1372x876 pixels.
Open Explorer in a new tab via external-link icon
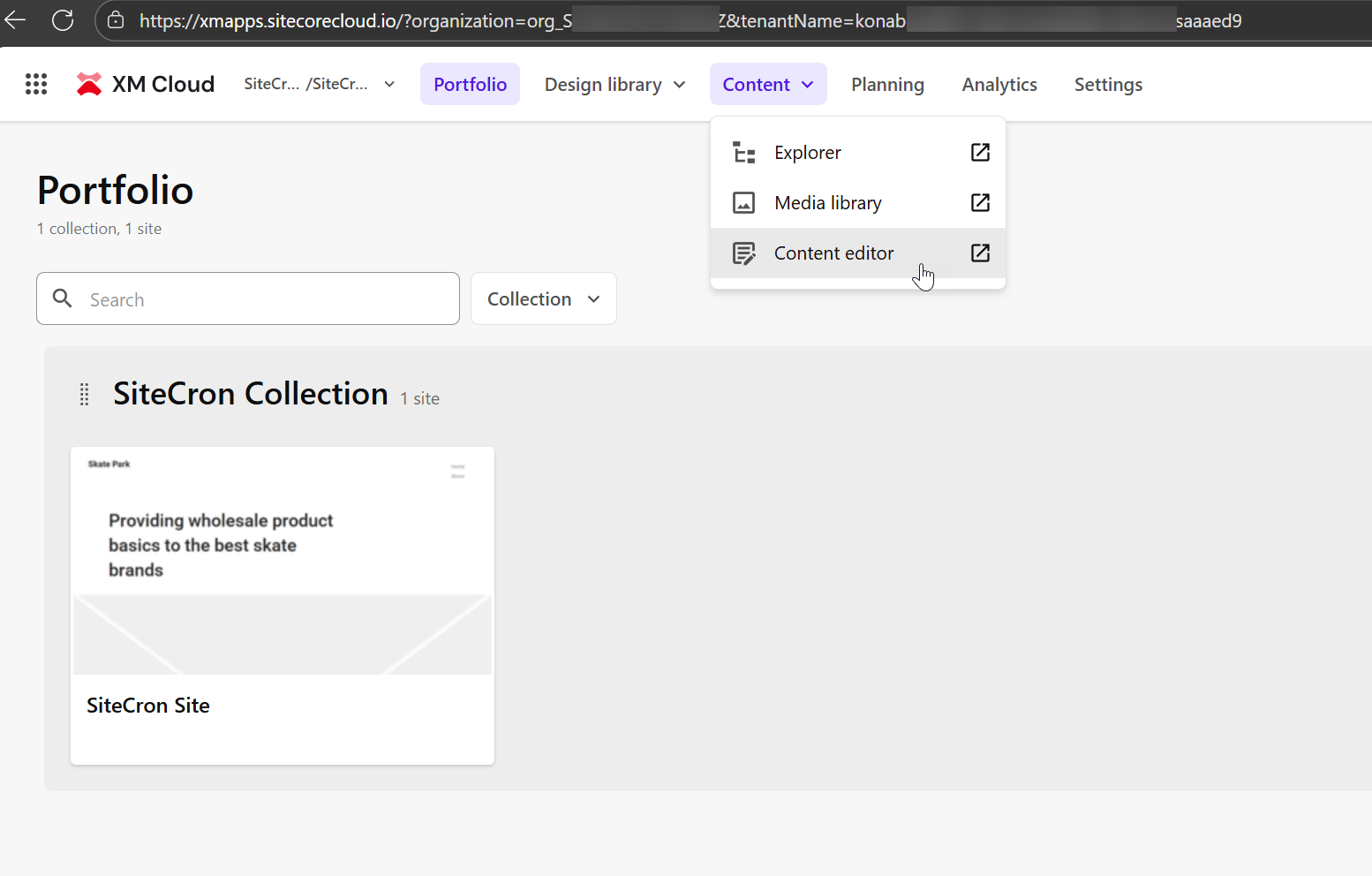point(980,152)
